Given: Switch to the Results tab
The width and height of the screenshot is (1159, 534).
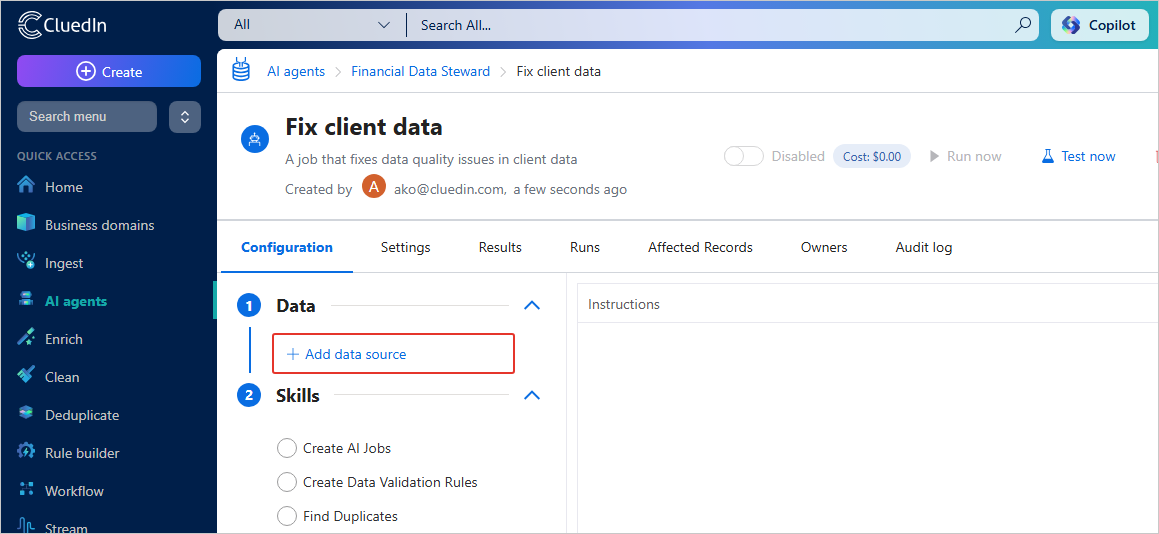Looking at the screenshot, I should pos(500,248).
